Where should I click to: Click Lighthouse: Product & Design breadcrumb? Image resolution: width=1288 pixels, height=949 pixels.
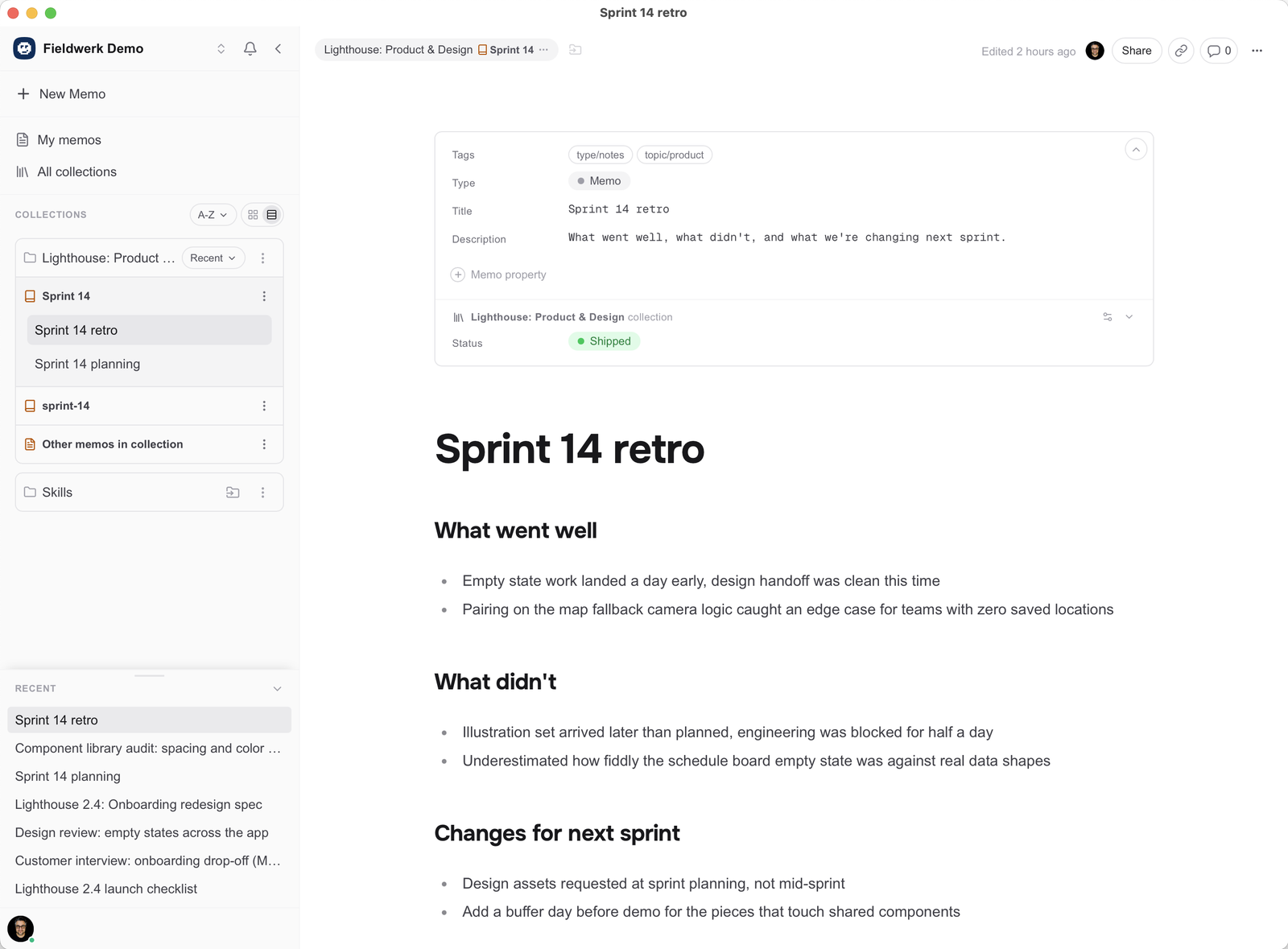pyautogui.click(x=398, y=50)
